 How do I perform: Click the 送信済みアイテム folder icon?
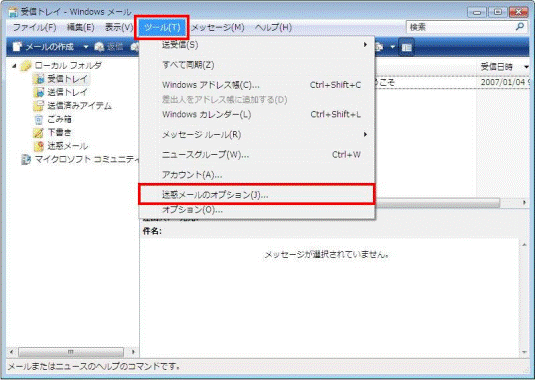point(39,106)
